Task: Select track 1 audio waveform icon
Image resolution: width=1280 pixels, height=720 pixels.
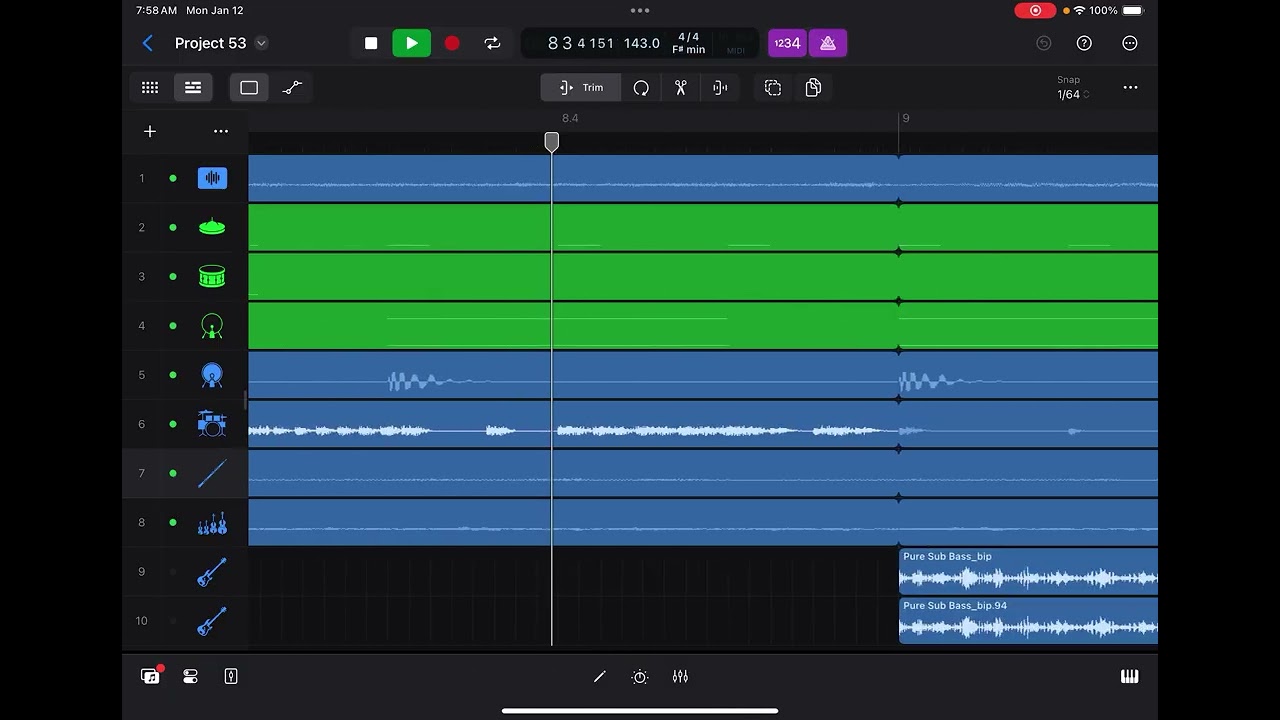Action: tap(212, 178)
